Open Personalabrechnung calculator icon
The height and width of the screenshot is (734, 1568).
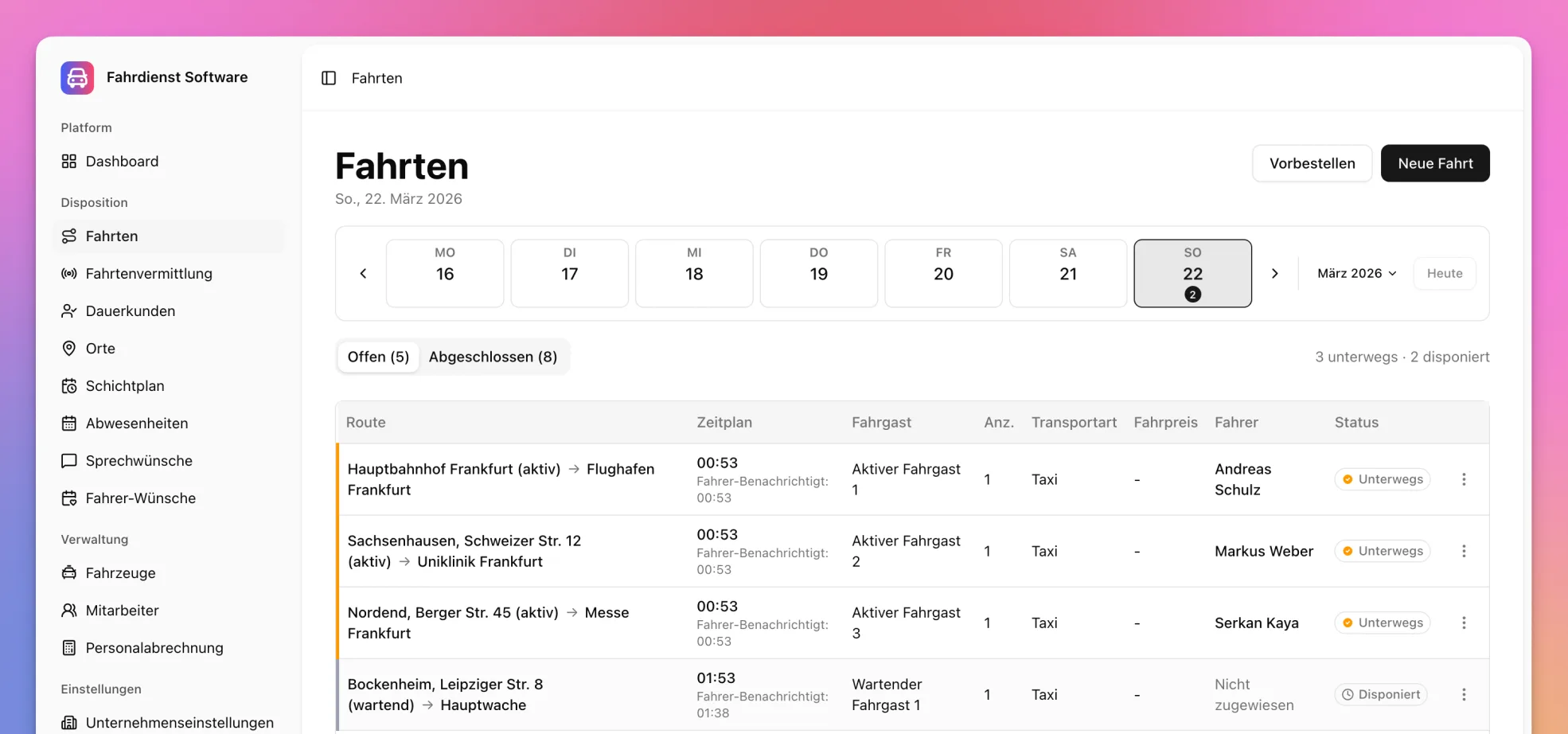(69, 648)
